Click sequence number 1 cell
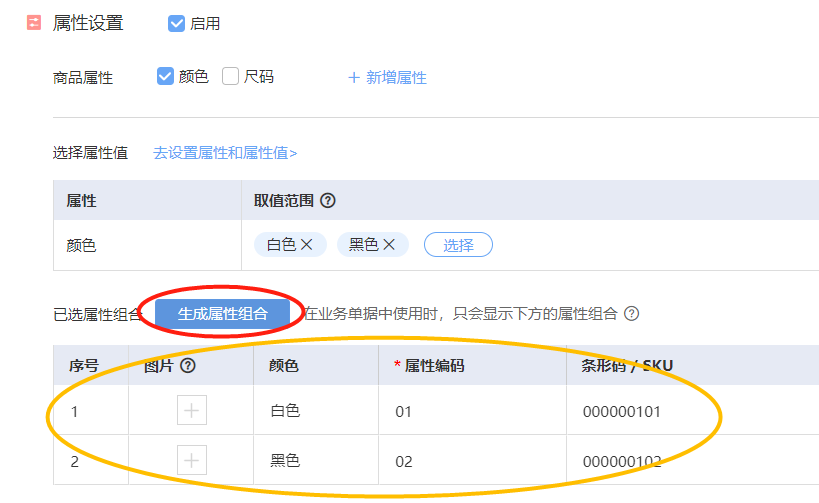Screen dimensions: 819x503 91,411
